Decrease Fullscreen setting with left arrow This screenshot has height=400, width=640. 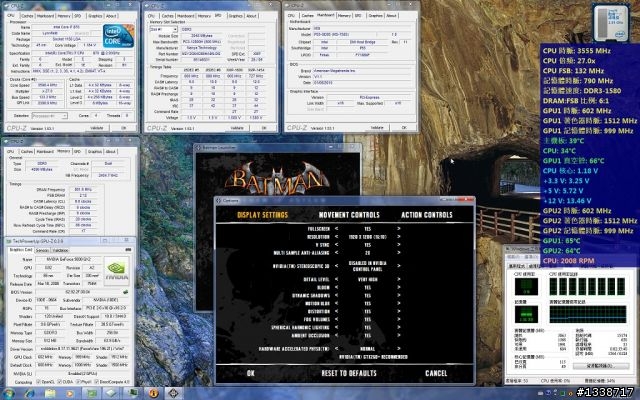point(336,229)
